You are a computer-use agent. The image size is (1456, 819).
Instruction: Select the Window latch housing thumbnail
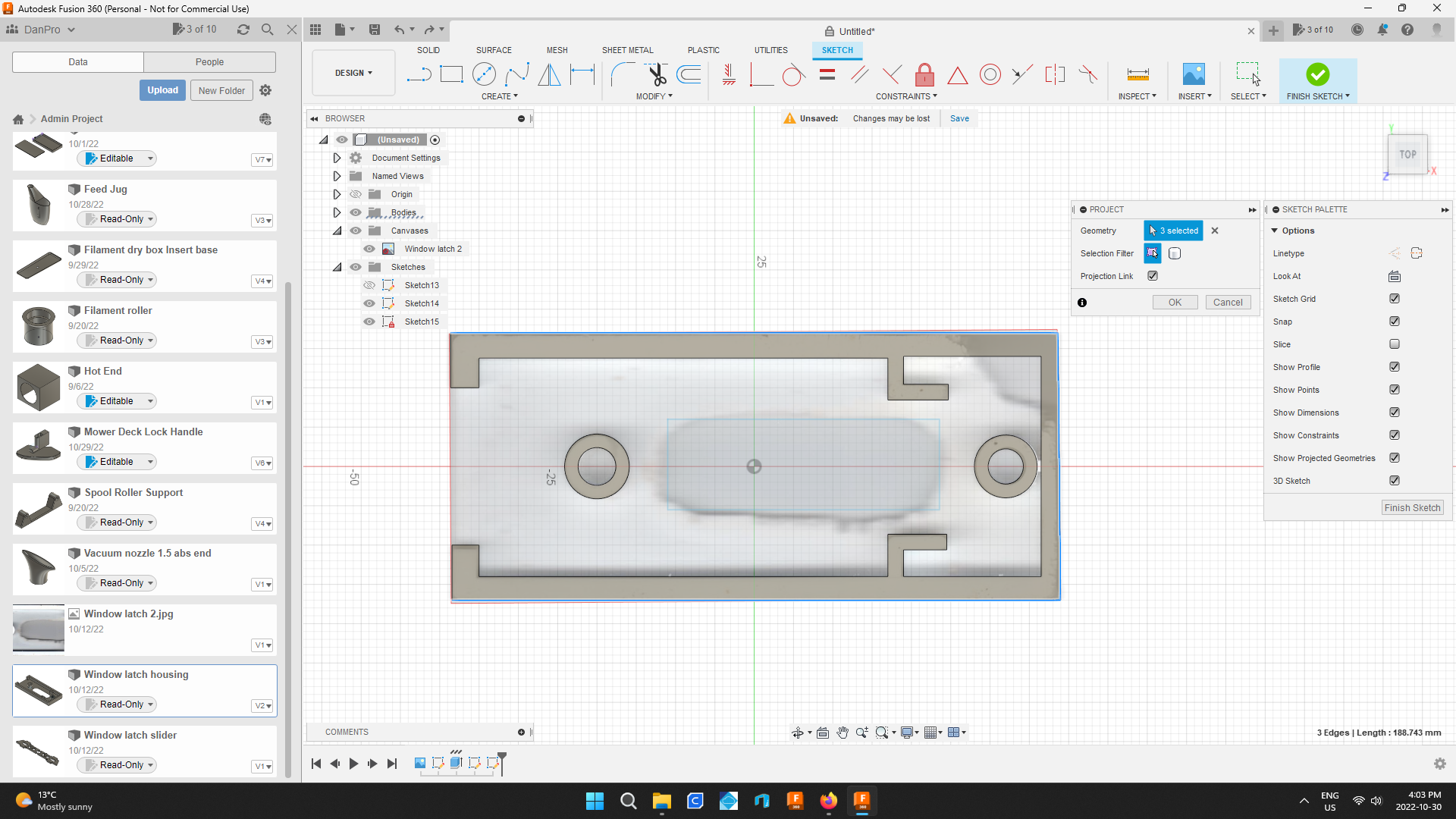38,690
